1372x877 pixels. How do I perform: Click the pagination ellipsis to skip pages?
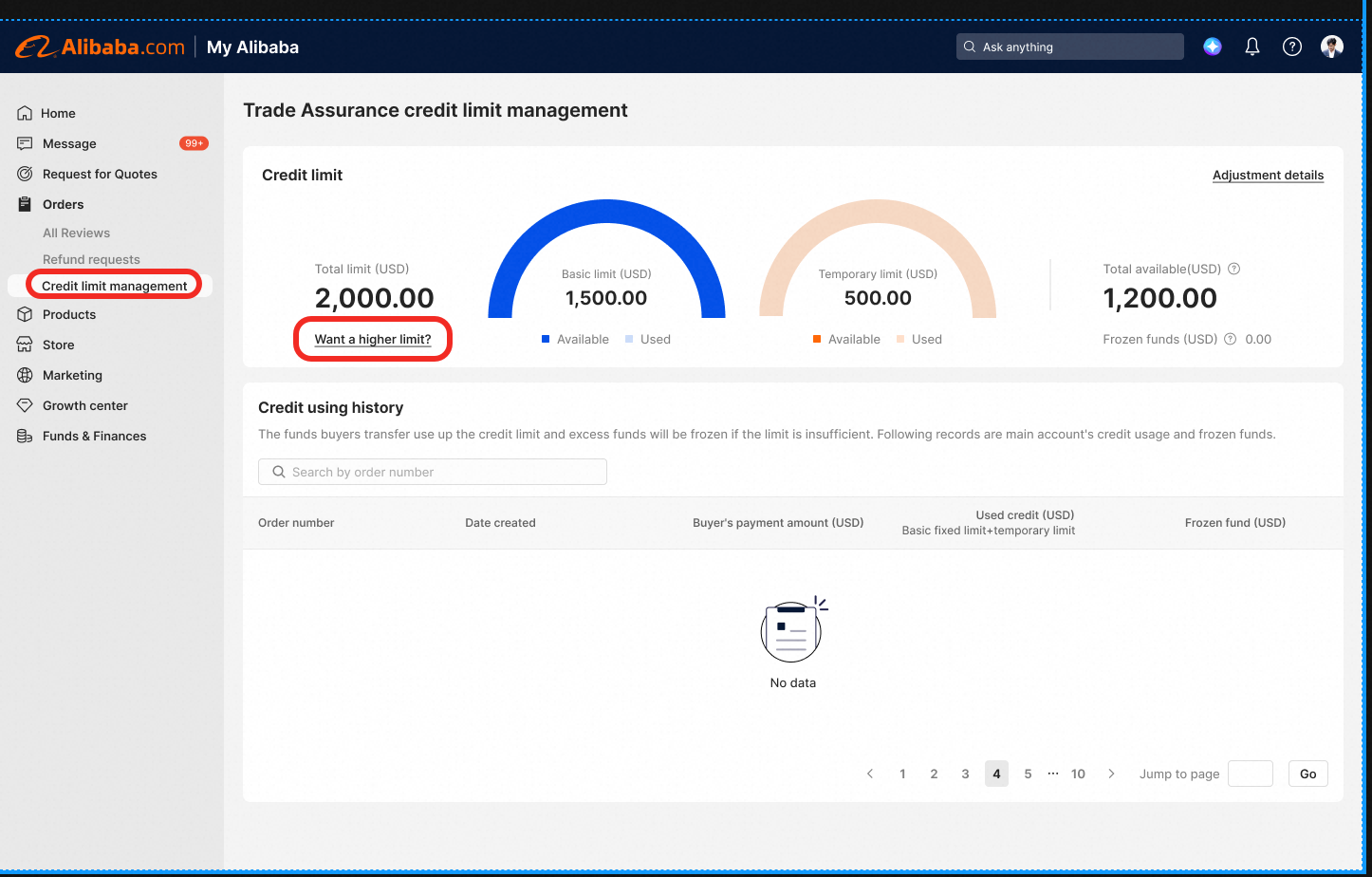(x=1052, y=774)
